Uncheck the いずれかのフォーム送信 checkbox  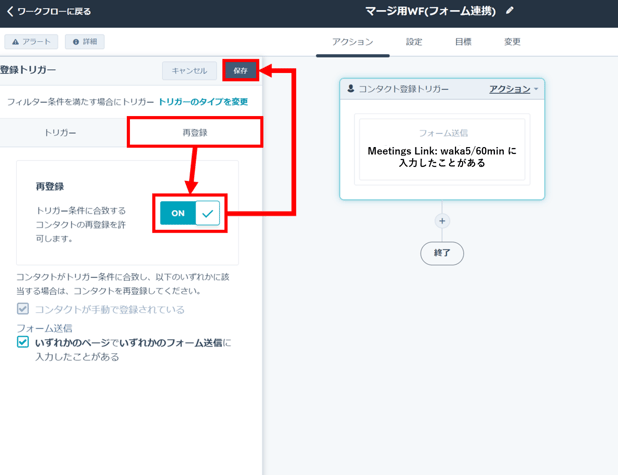click(x=23, y=342)
